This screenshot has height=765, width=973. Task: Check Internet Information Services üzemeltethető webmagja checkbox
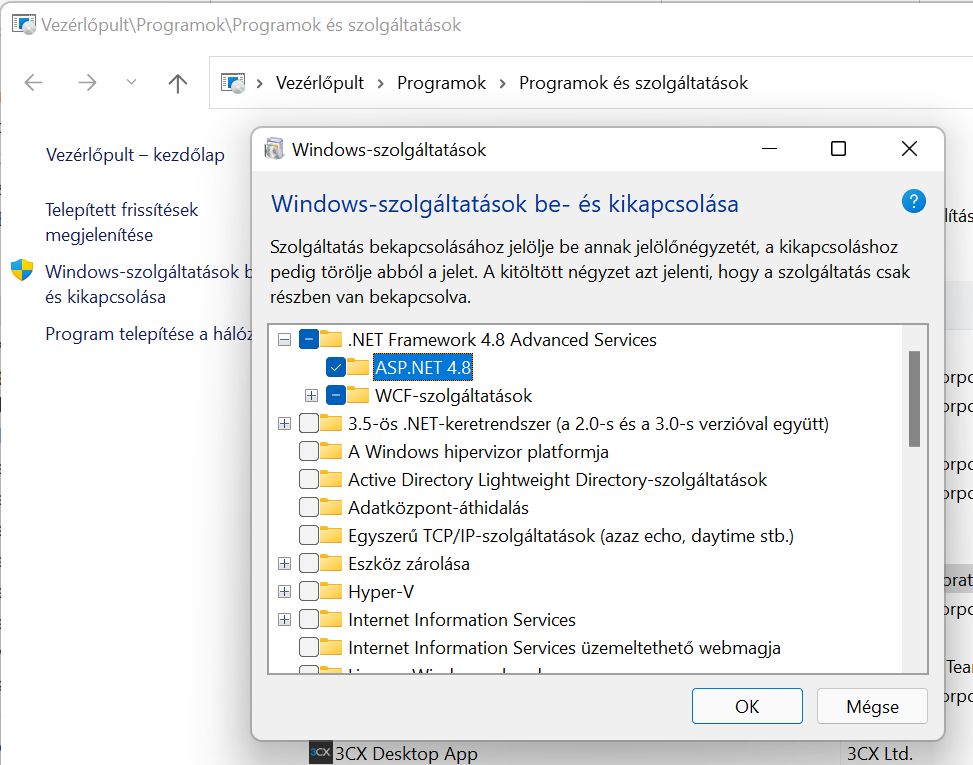click(308, 647)
